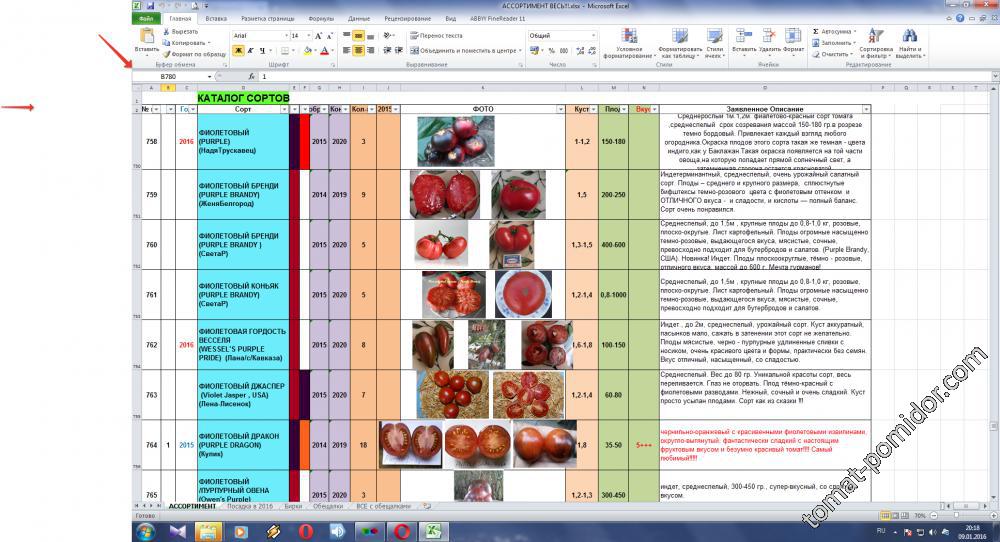Open Conditional Formatting (Условное форматирование)
This screenshot has height=542, width=1000.
629,43
